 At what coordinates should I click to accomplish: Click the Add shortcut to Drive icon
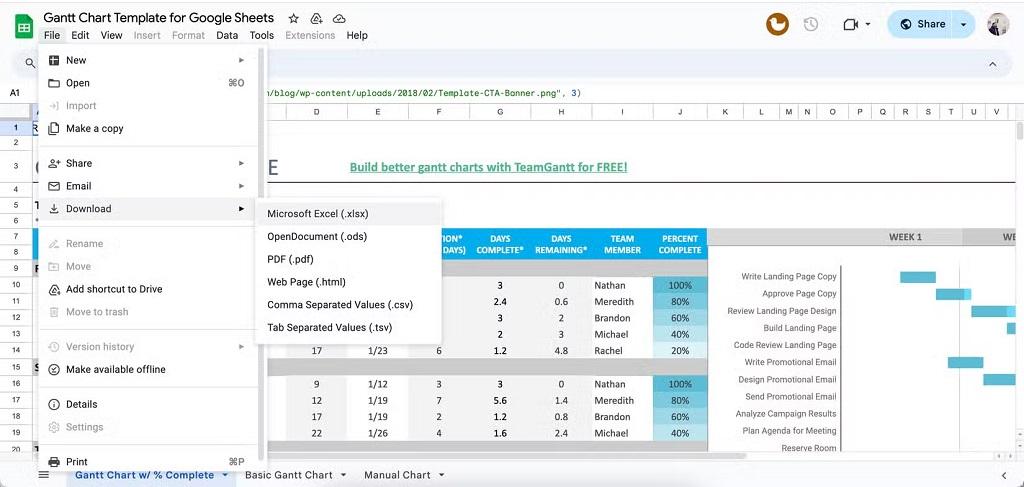pos(54,289)
